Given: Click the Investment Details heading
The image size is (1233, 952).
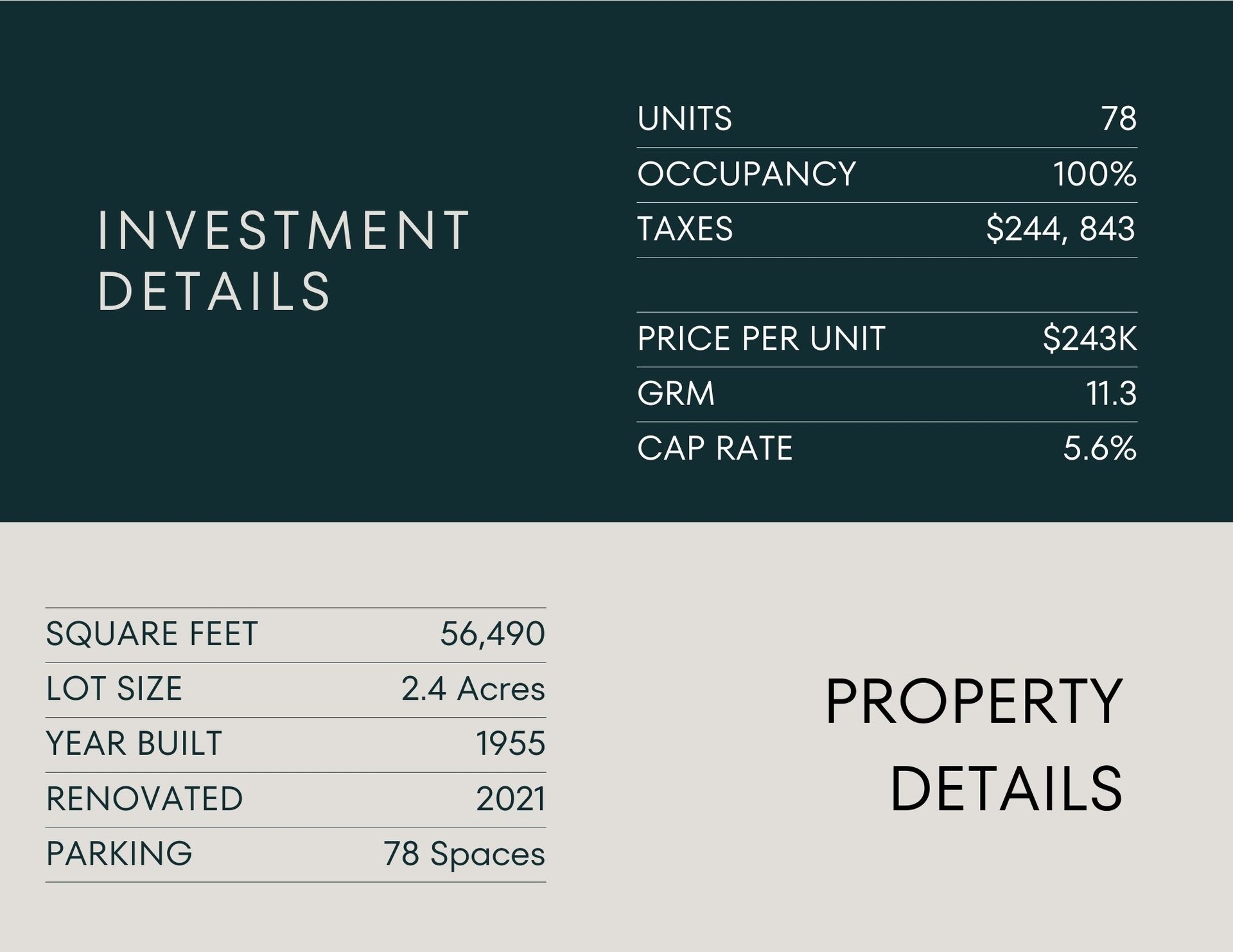Looking at the screenshot, I should tap(284, 260).
